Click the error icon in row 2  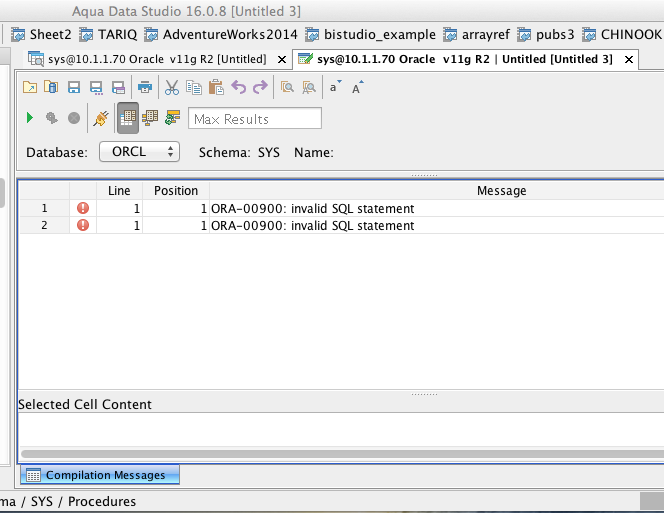83,225
